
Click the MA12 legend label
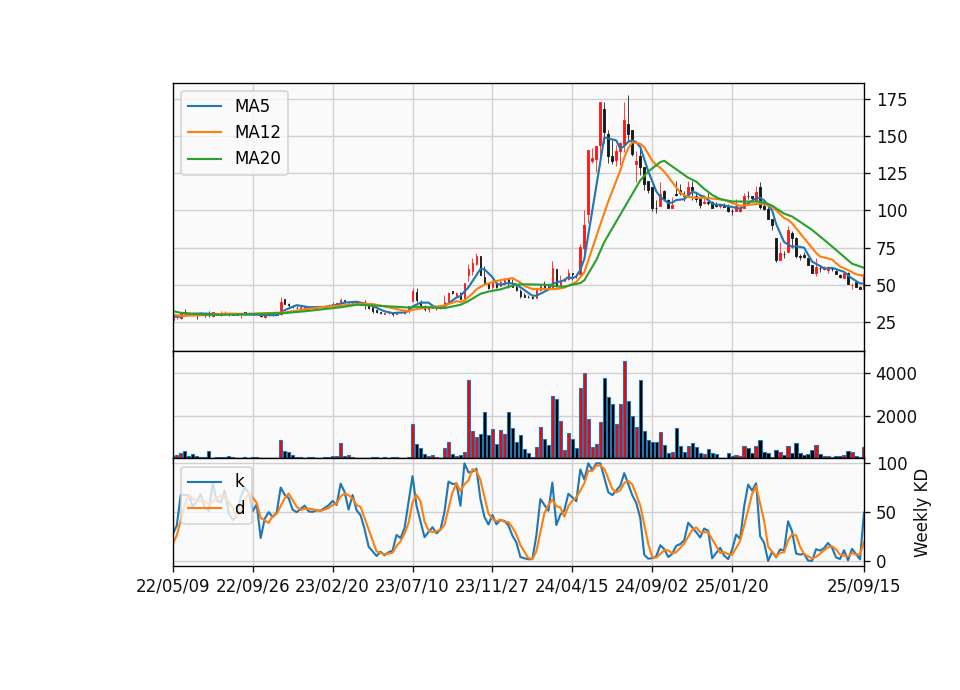pos(257,132)
